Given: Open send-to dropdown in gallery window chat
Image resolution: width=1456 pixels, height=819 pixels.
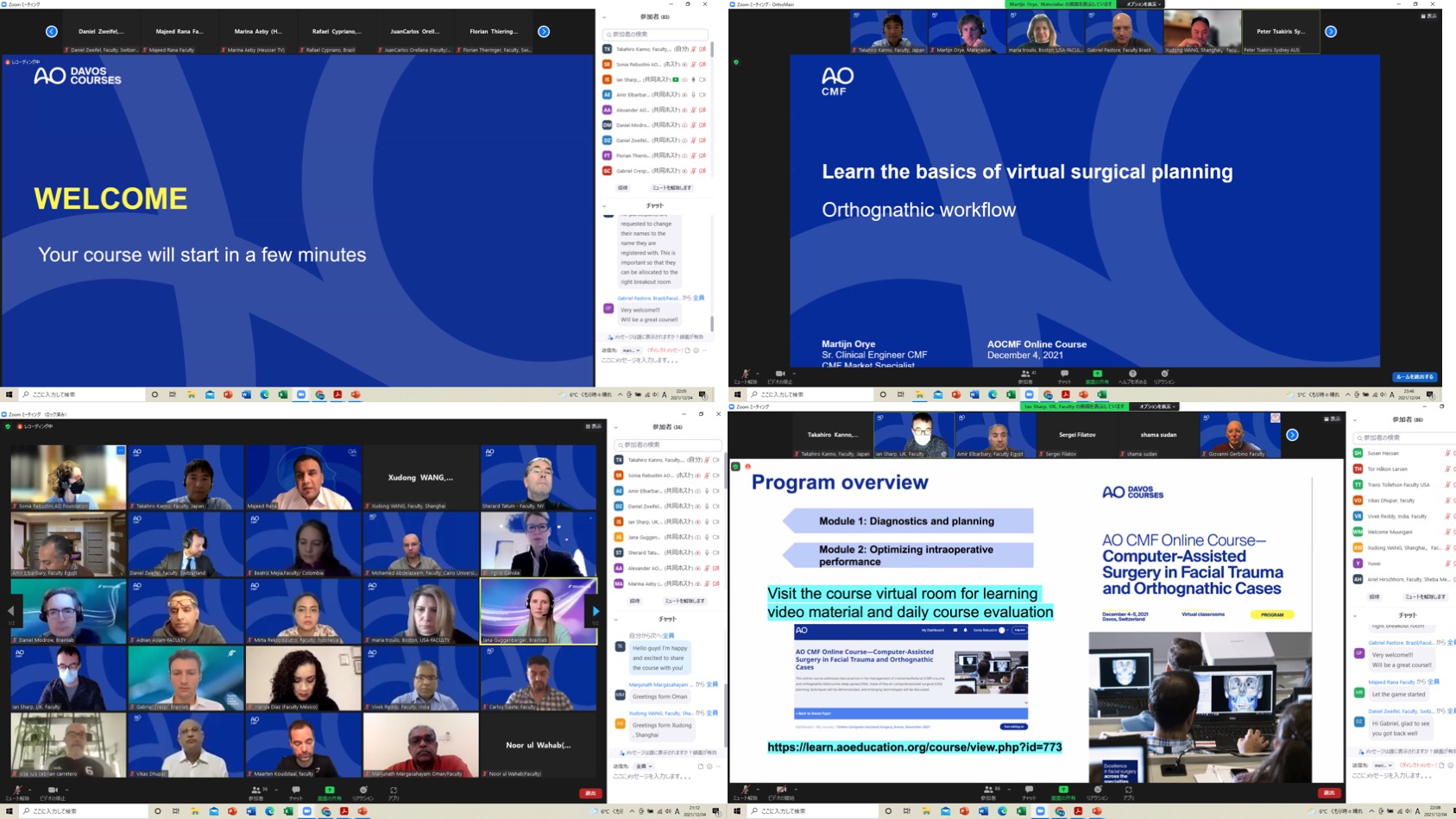Looking at the screenshot, I should (x=643, y=766).
